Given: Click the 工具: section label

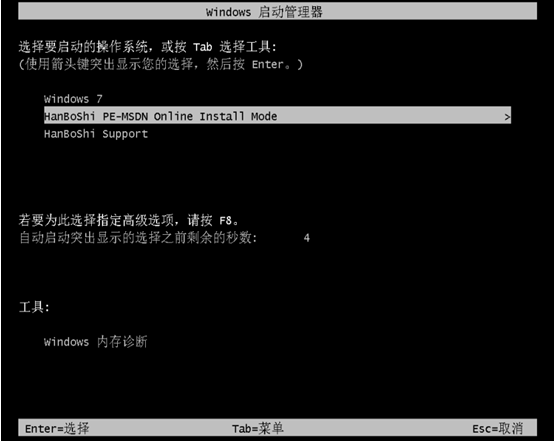Looking at the screenshot, I should tap(34, 307).
